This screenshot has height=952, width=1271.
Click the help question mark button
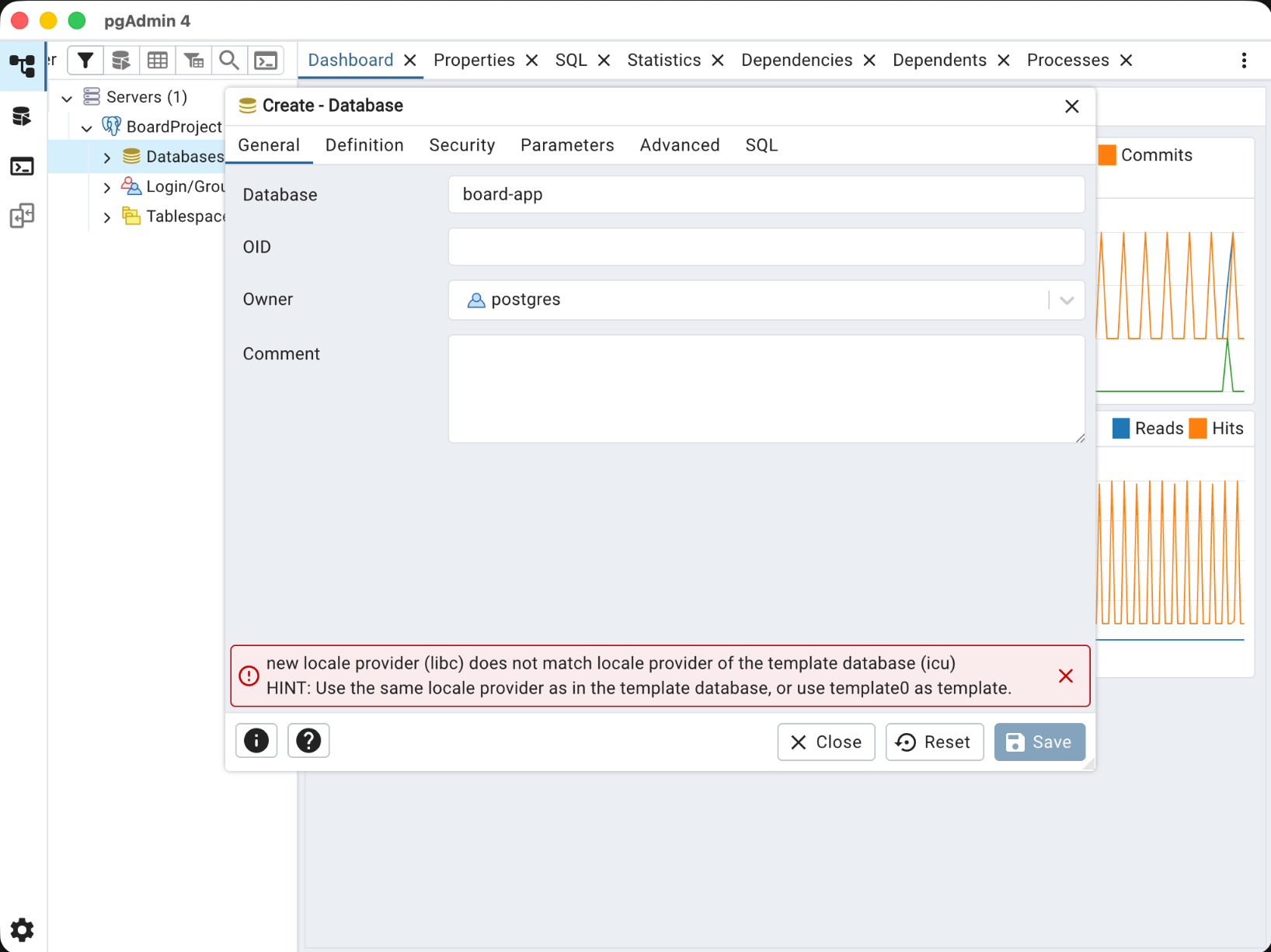point(308,741)
